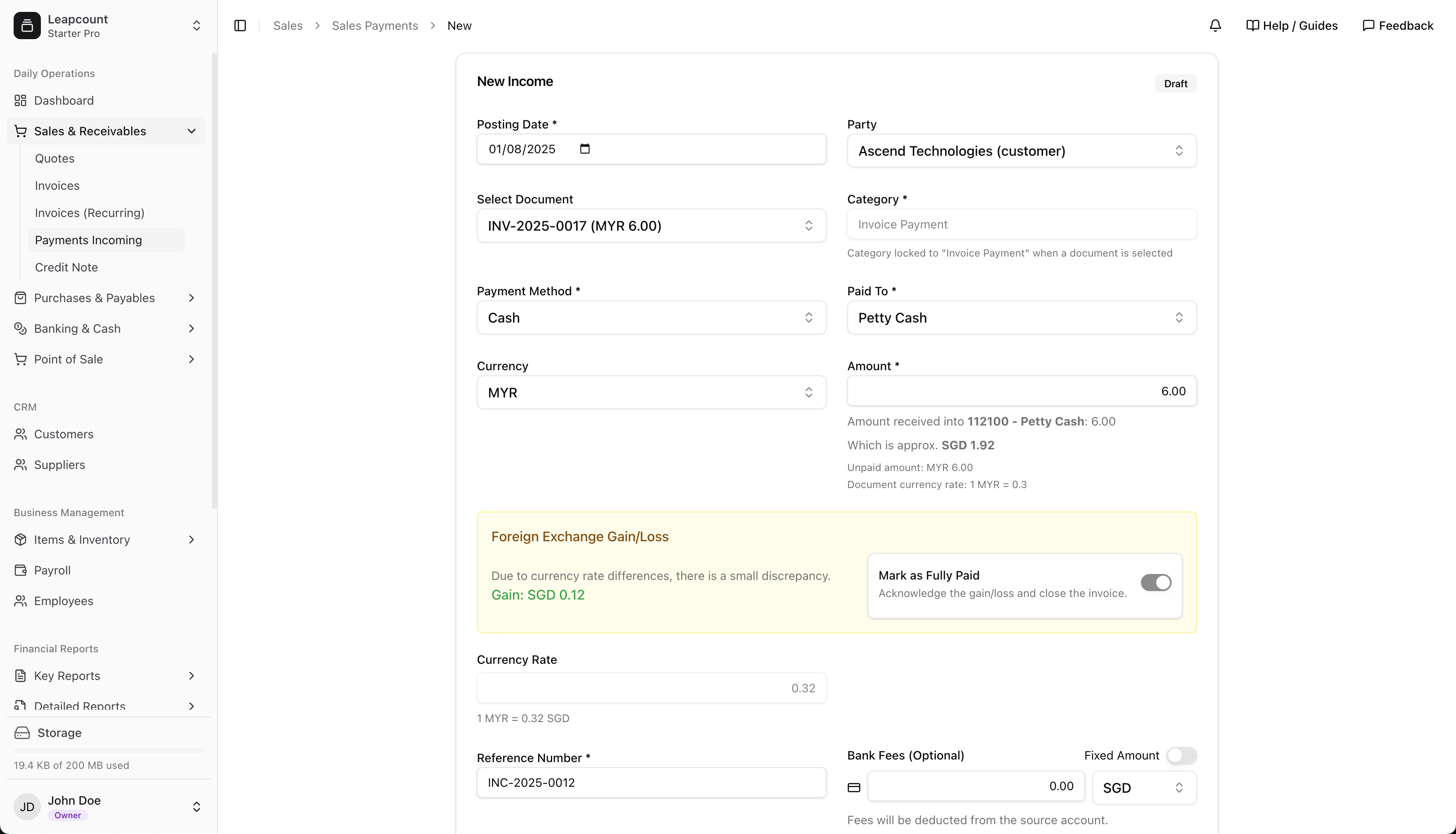Open Invoices (Recurring) page

tap(106, 213)
